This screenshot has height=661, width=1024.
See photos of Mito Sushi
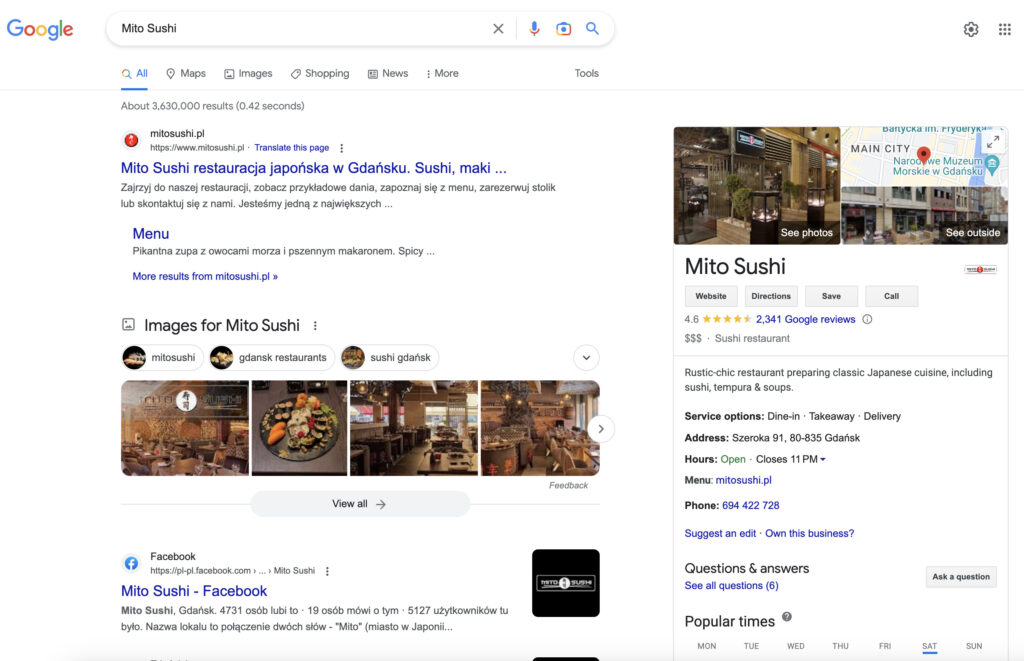click(757, 185)
